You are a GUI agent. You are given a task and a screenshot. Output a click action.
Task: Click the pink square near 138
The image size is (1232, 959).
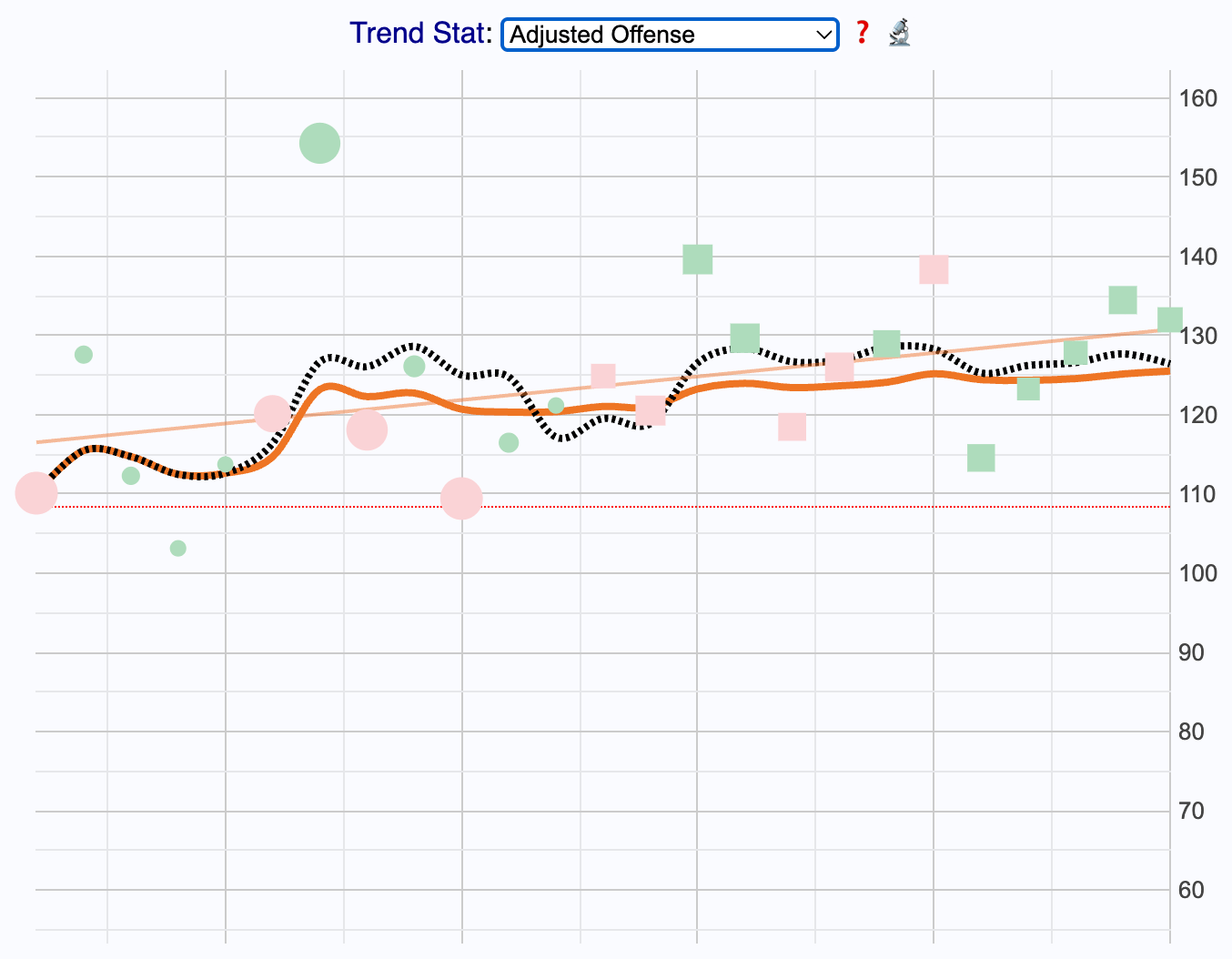[934, 269]
